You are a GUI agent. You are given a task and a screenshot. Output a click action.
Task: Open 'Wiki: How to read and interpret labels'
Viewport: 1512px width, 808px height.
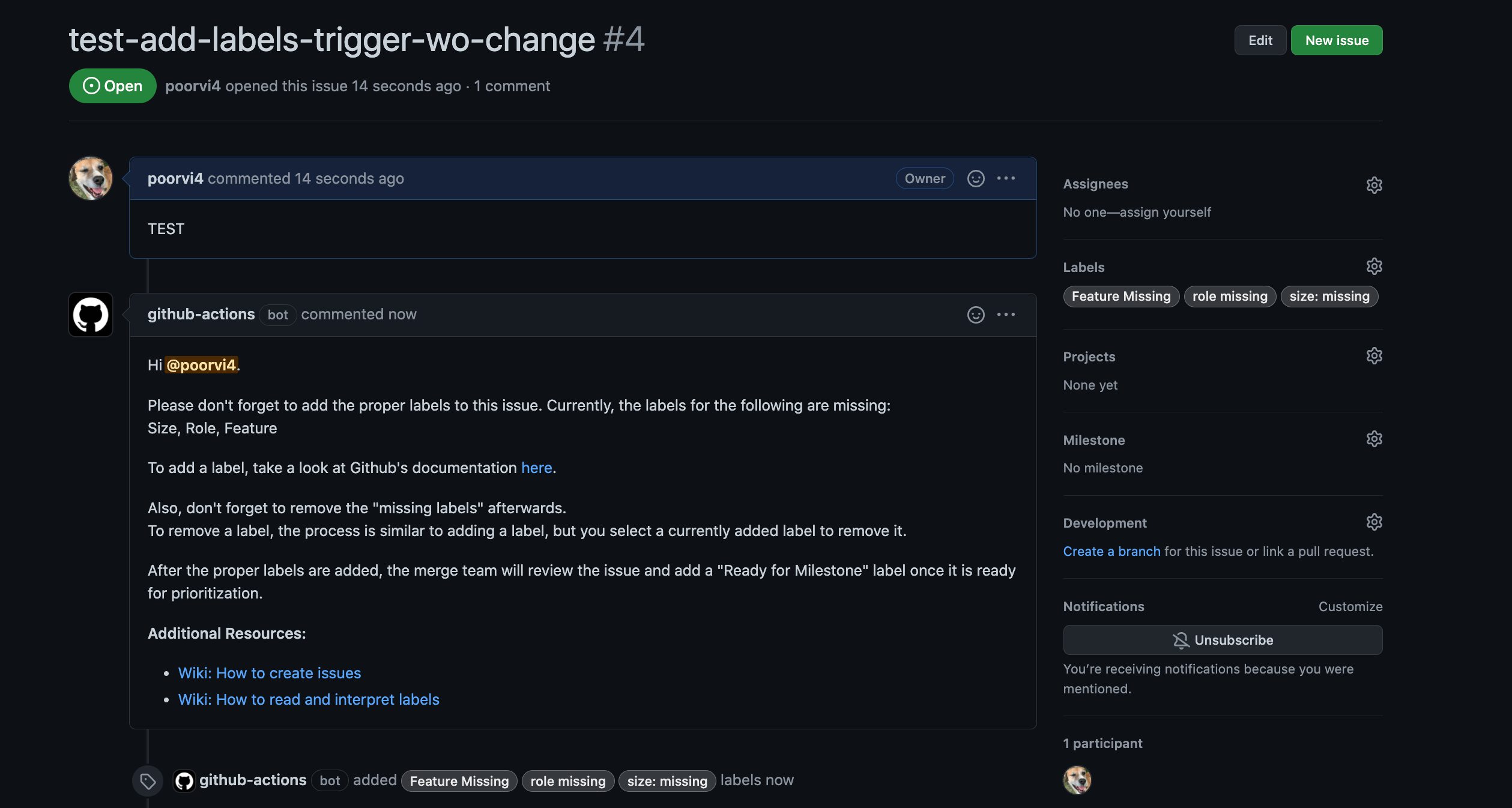309,699
